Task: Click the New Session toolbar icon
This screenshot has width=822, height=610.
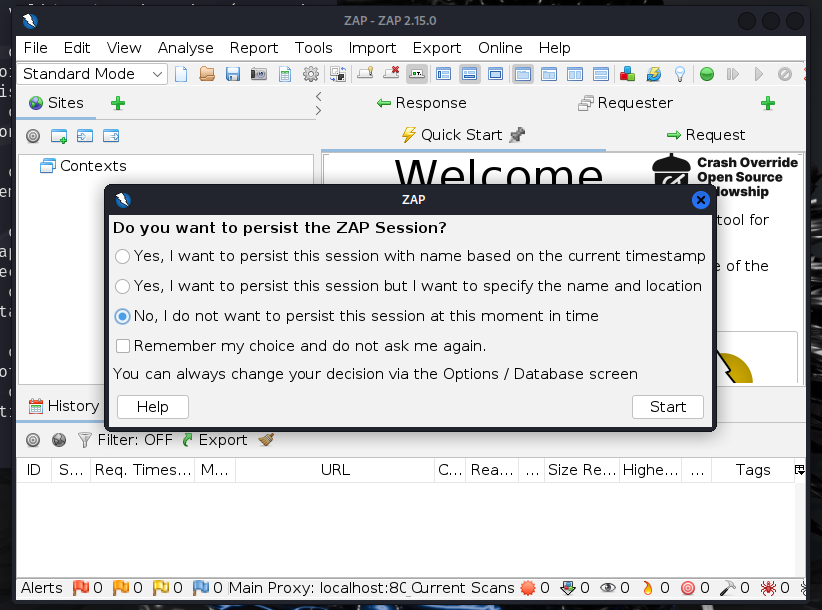Action: coord(181,74)
